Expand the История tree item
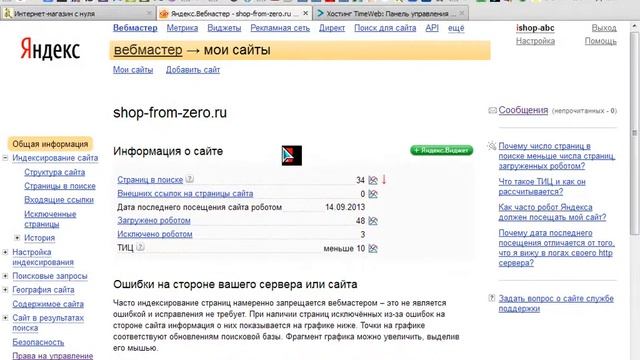Screen dimensions: 640x360 point(17,237)
